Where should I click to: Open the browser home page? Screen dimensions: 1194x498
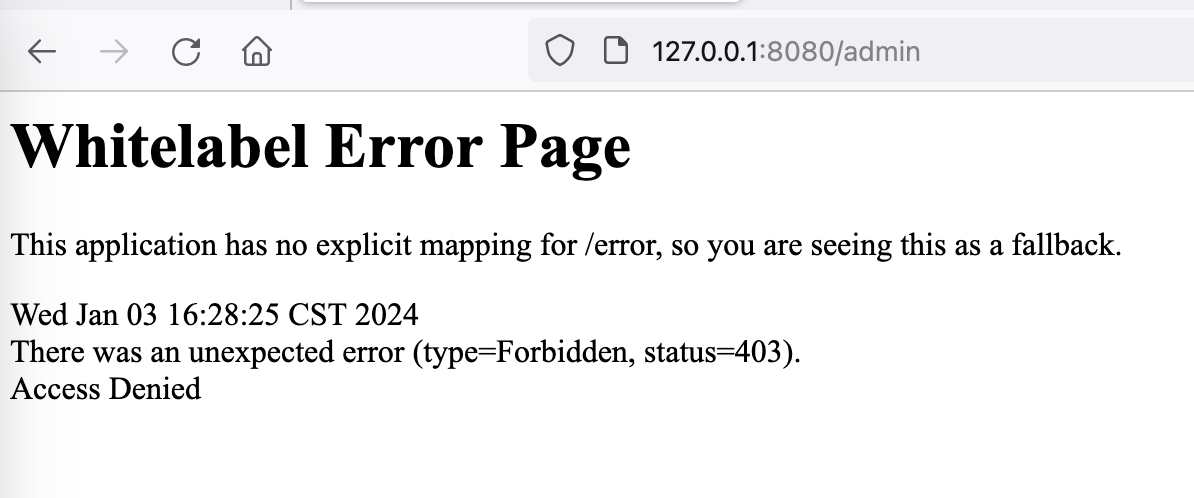[x=257, y=52]
